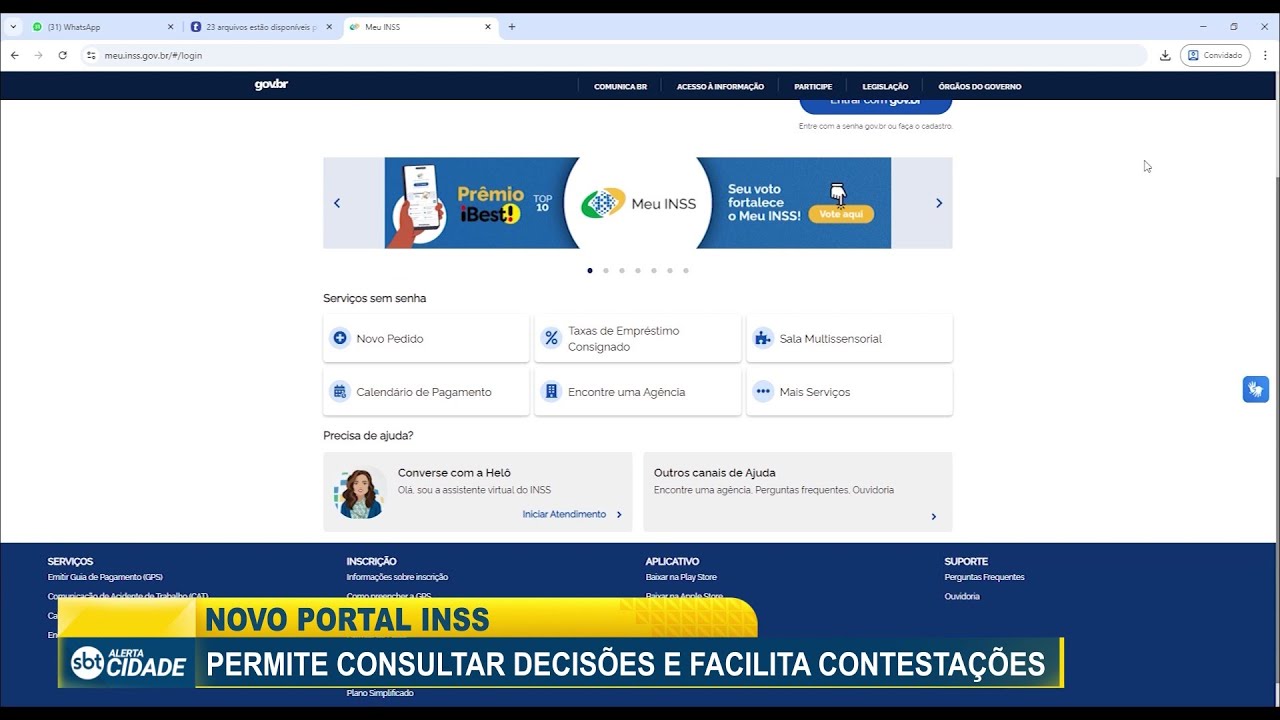Viewport: 1280px width, 720px height.
Task: Open new browser tab with plus
Action: coord(512,27)
